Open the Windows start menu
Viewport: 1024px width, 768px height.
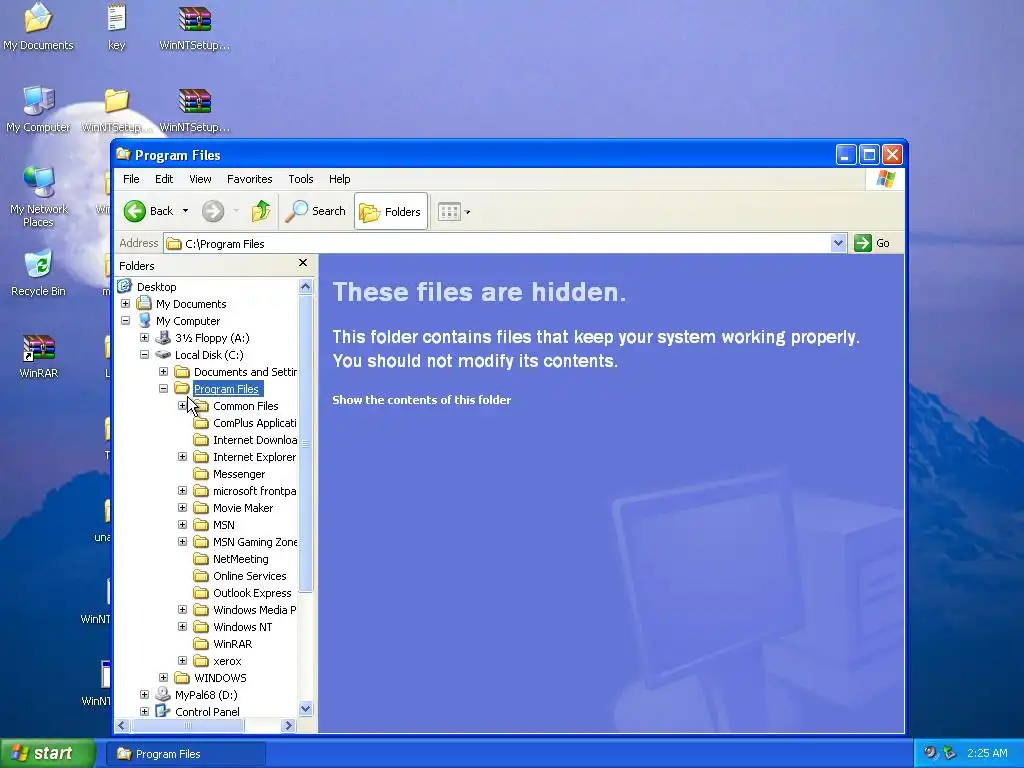tap(48, 753)
